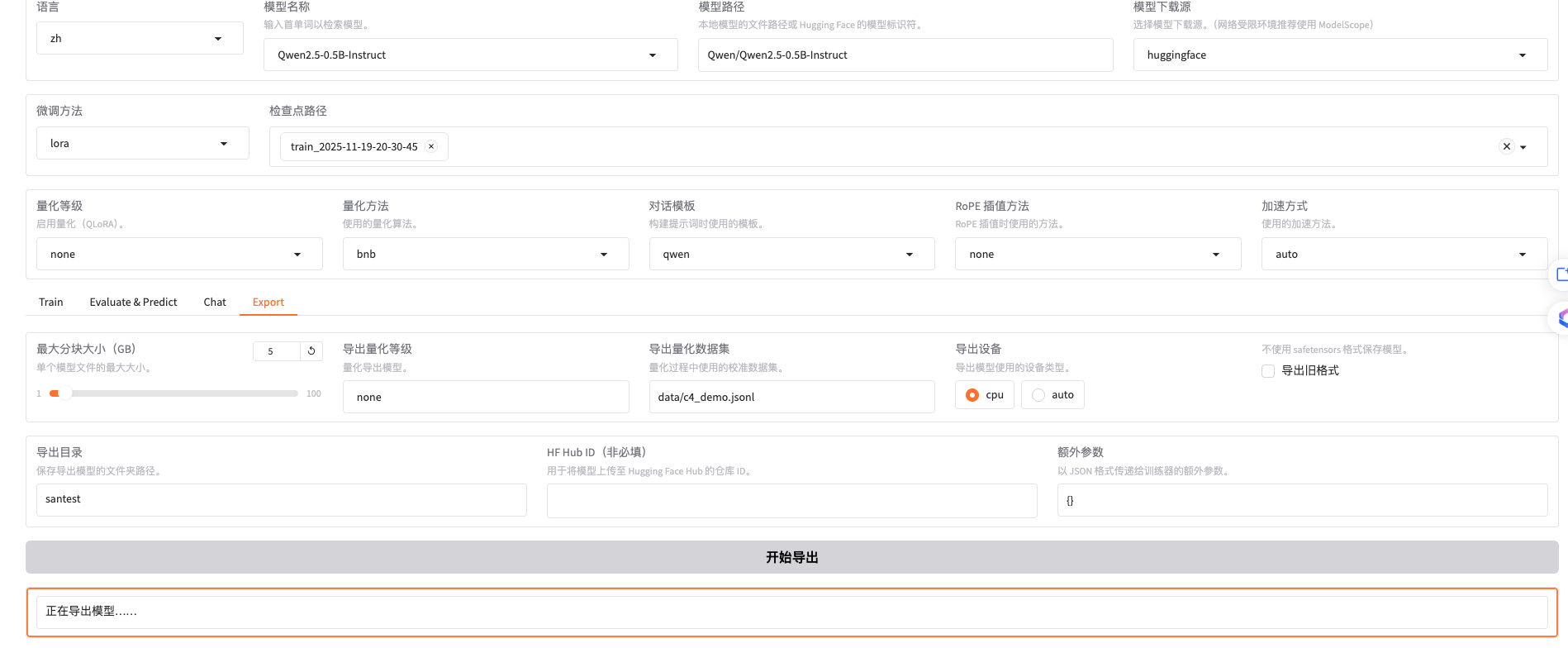Clear all selected checkpoint paths

click(1506, 146)
